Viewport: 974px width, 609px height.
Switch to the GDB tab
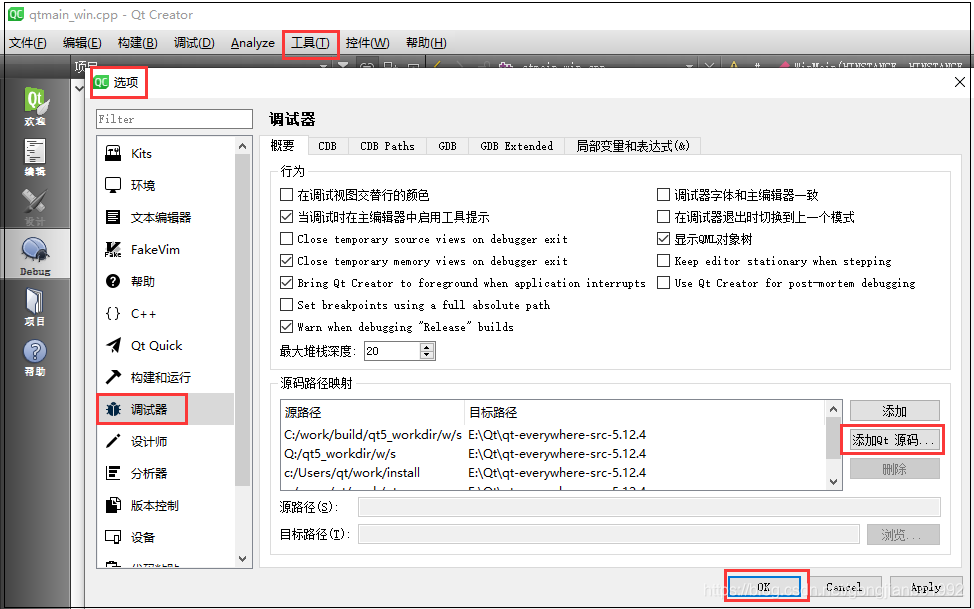pos(447,146)
